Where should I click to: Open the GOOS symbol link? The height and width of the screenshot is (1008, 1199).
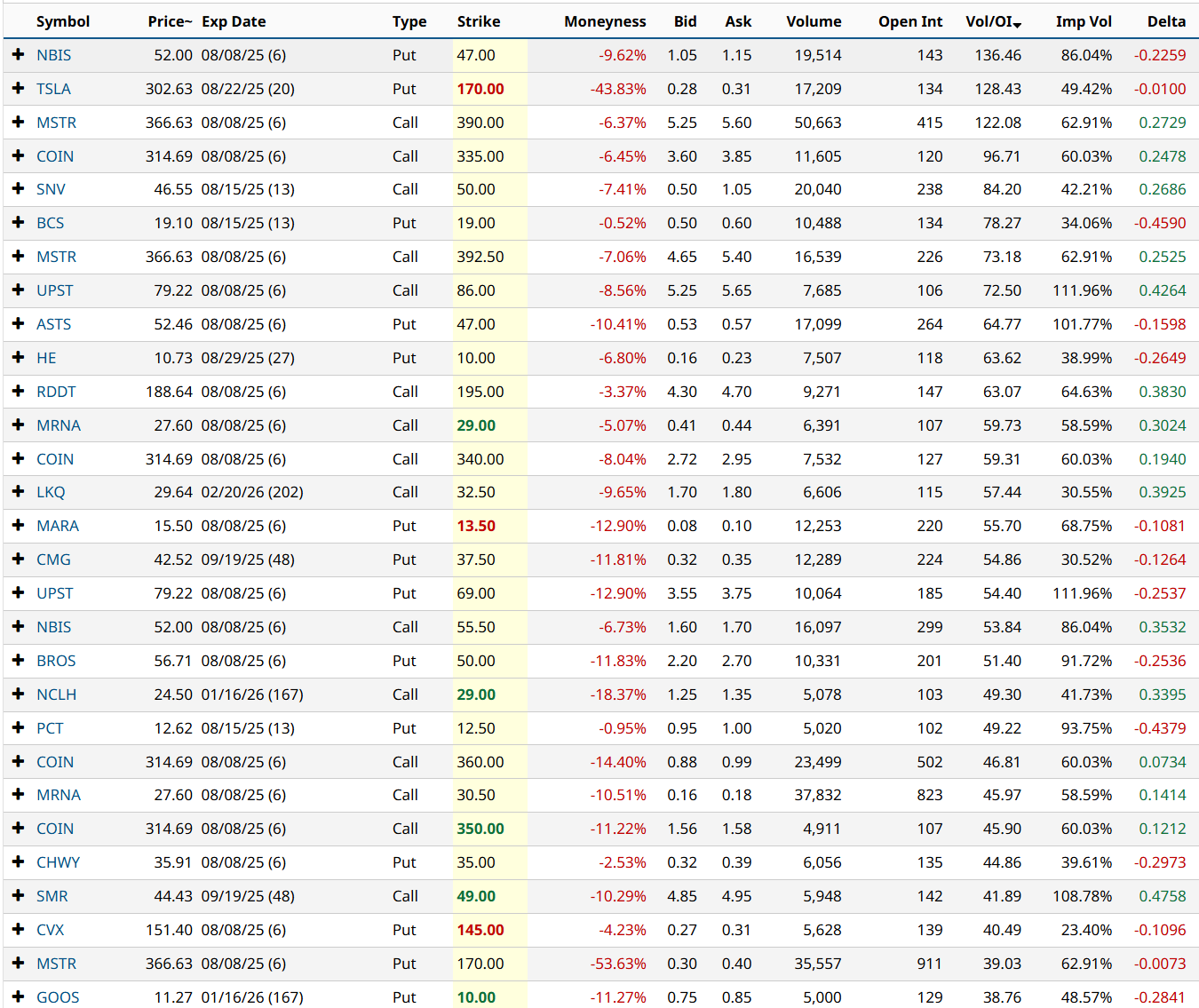[x=58, y=997]
